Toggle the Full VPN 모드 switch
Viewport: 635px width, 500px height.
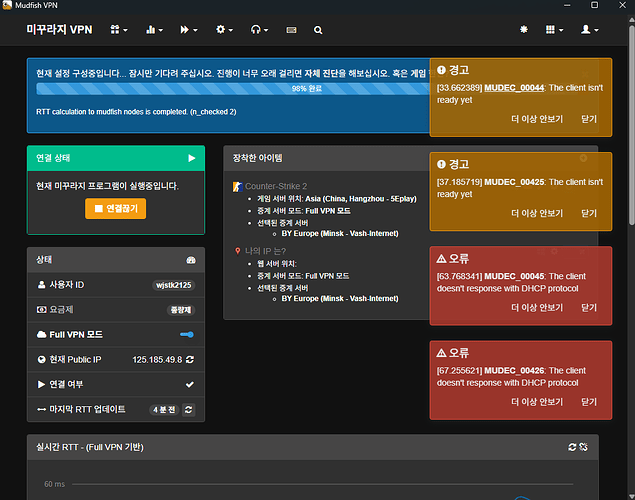click(186, 334)
